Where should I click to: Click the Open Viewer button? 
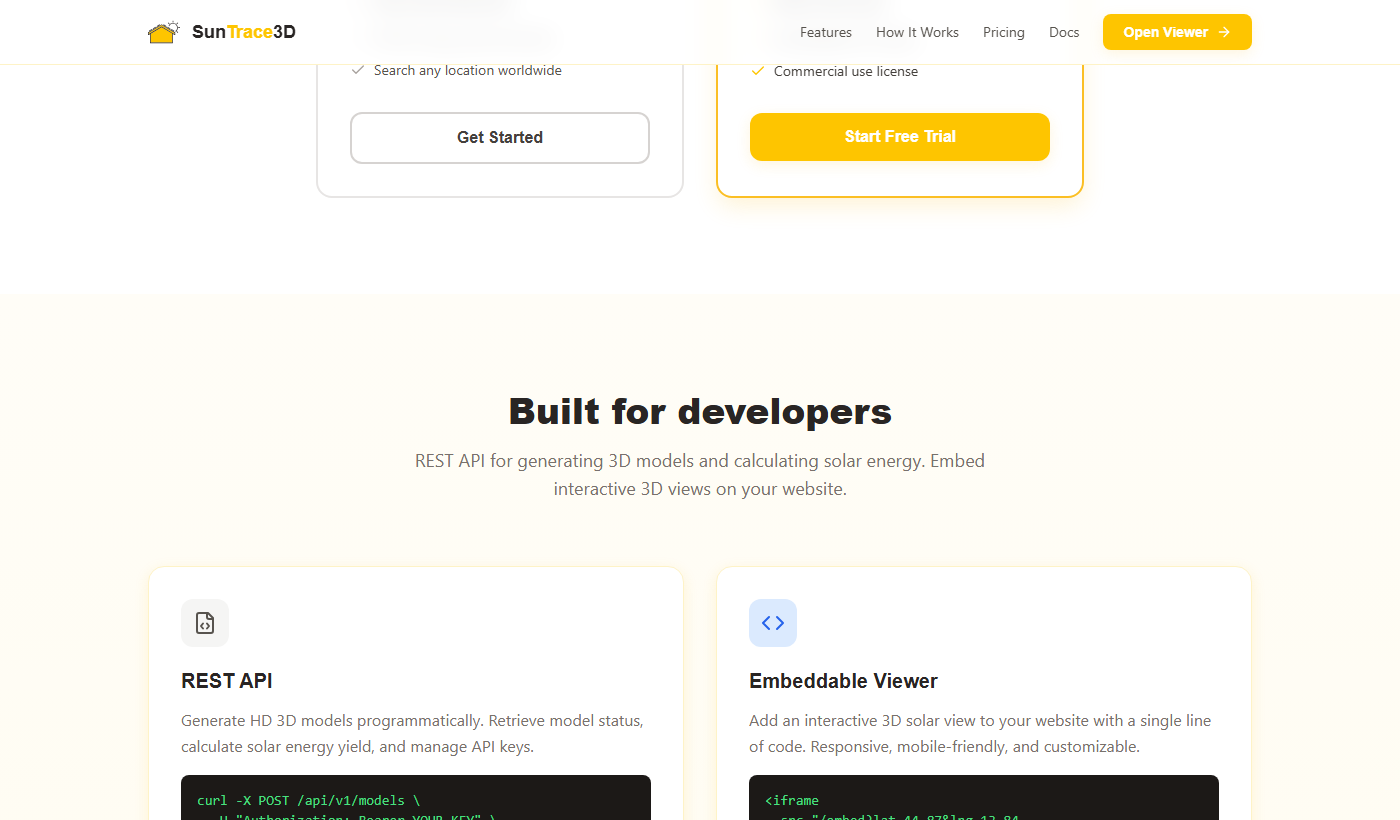point(1176,32)
